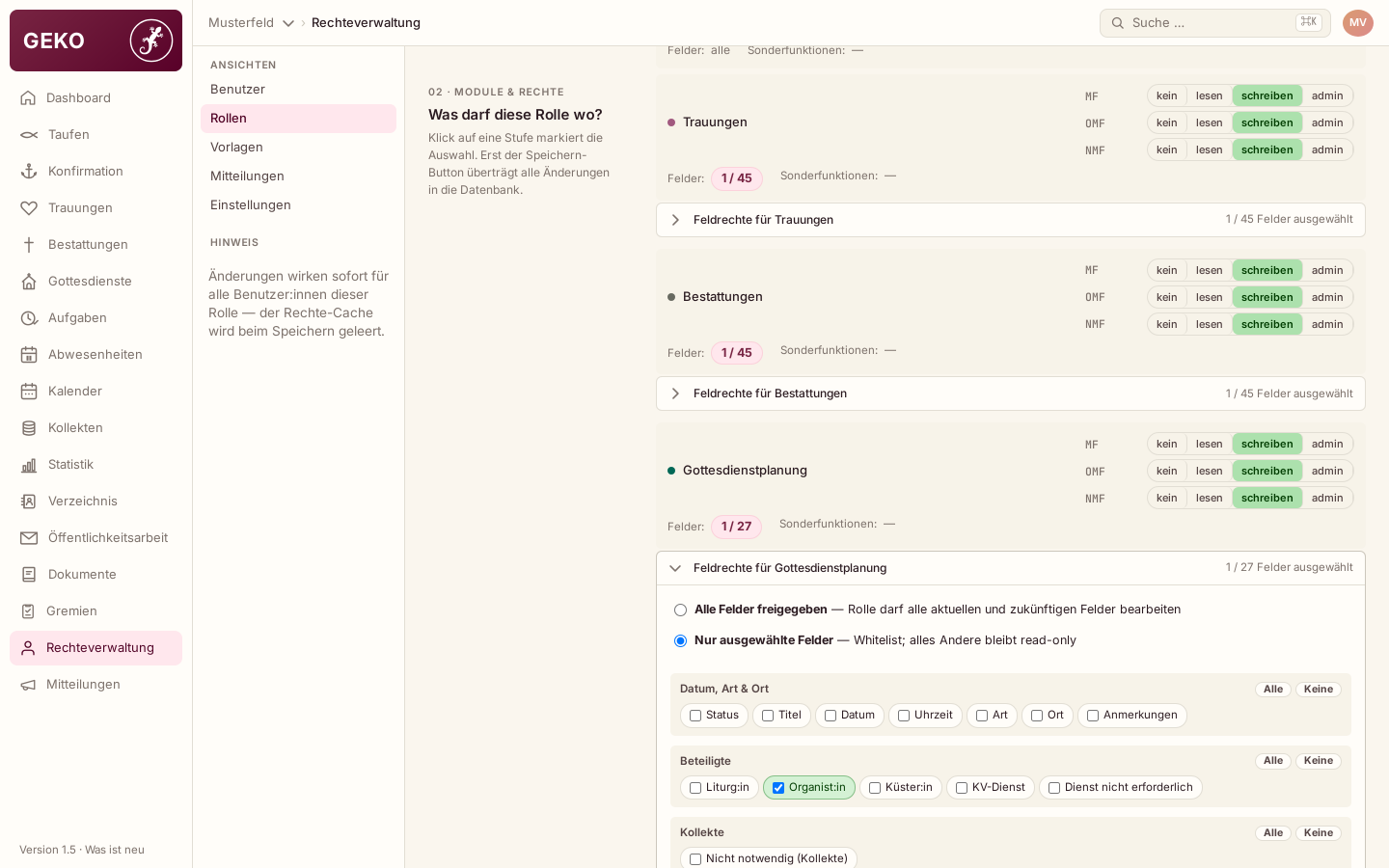This screenshot has height=868, width=1389.
Task: Set Trauungen MF level to admin
Action: pyautogui.click(x=1327, y=95)
